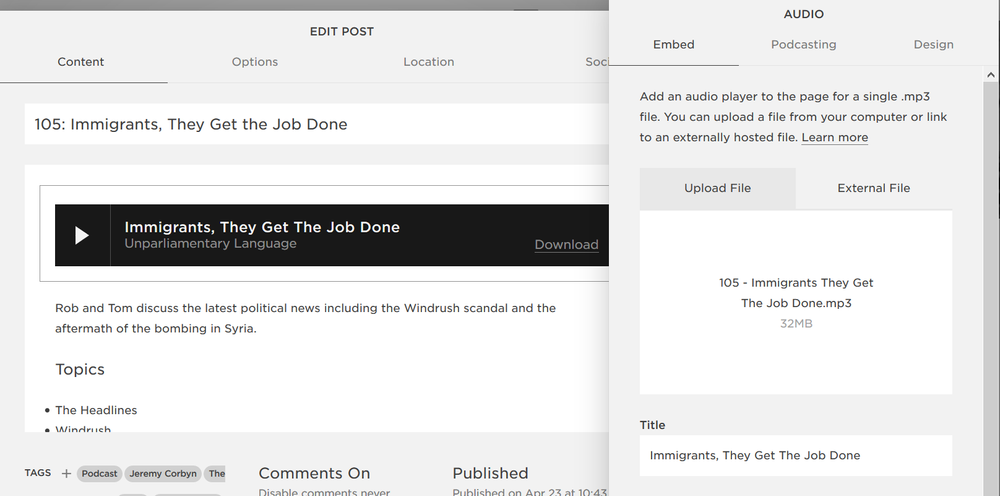Edit the post title field
The height and width of the screenshot is (496, 1000).
(x=316, y=124)
